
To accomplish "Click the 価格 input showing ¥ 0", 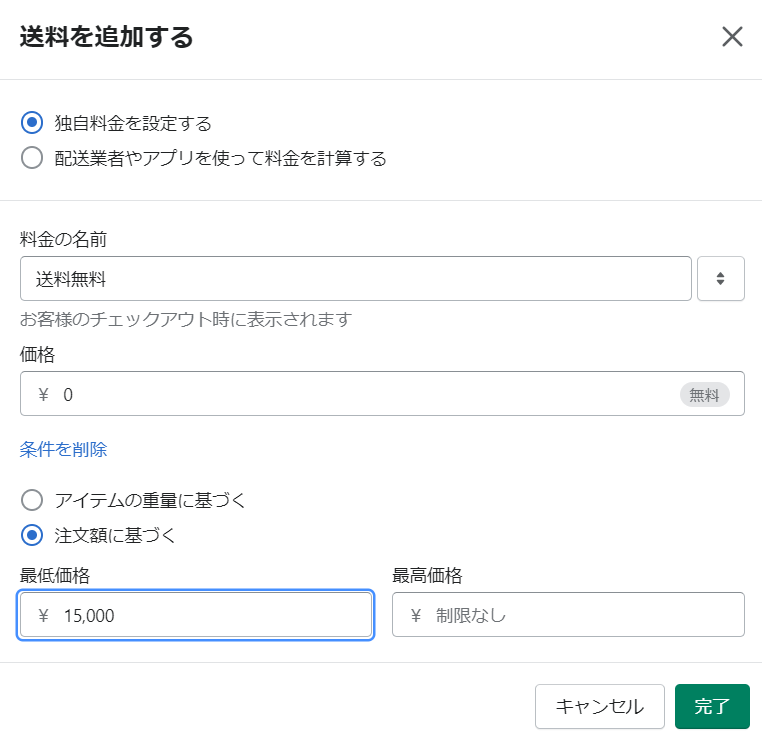I will point(382,394).
